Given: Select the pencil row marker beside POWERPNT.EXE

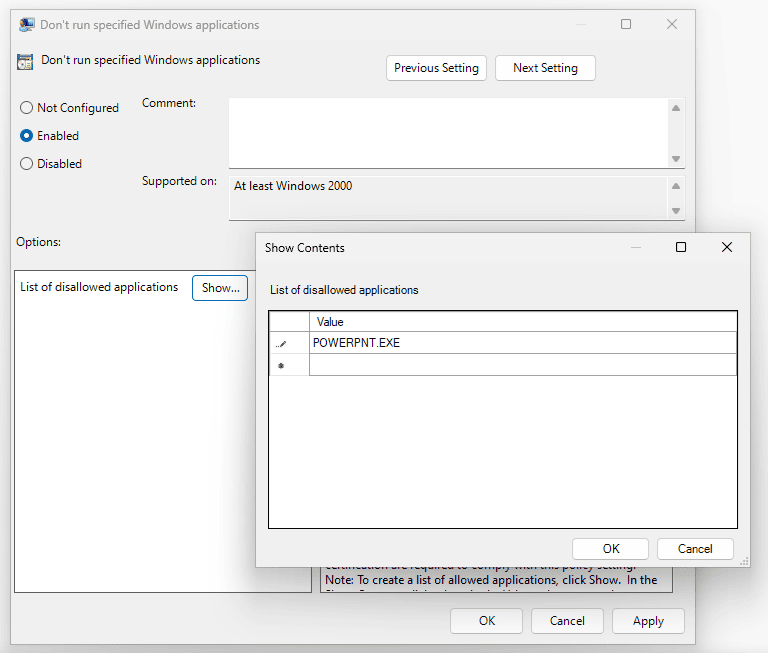Looking at the screenshot, I should (281, 343).
